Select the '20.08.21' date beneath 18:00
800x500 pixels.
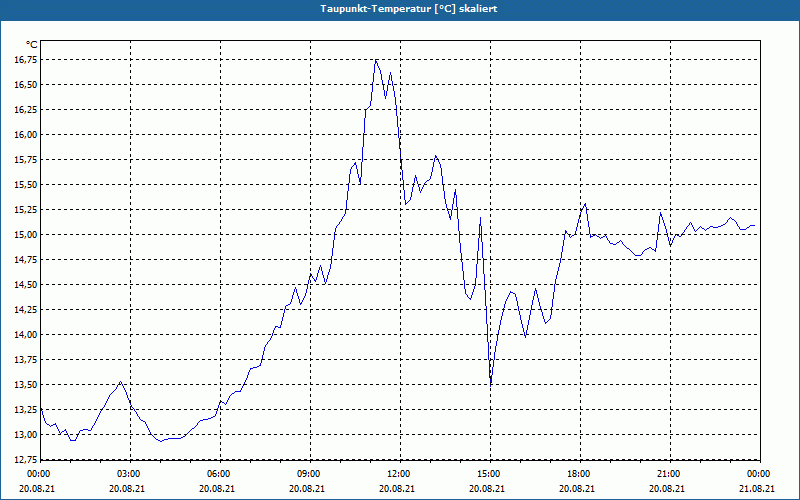click(577, 488)
